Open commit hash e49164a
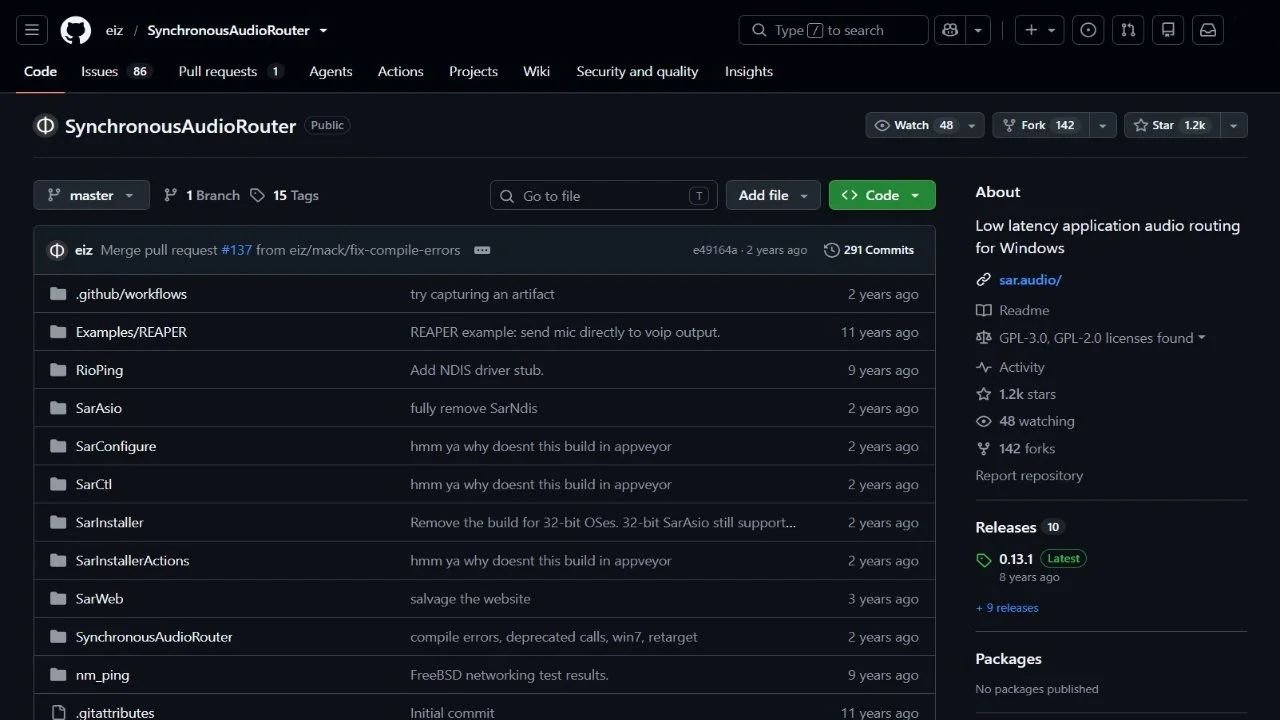 pyautogui.click(x=714, y=250)
